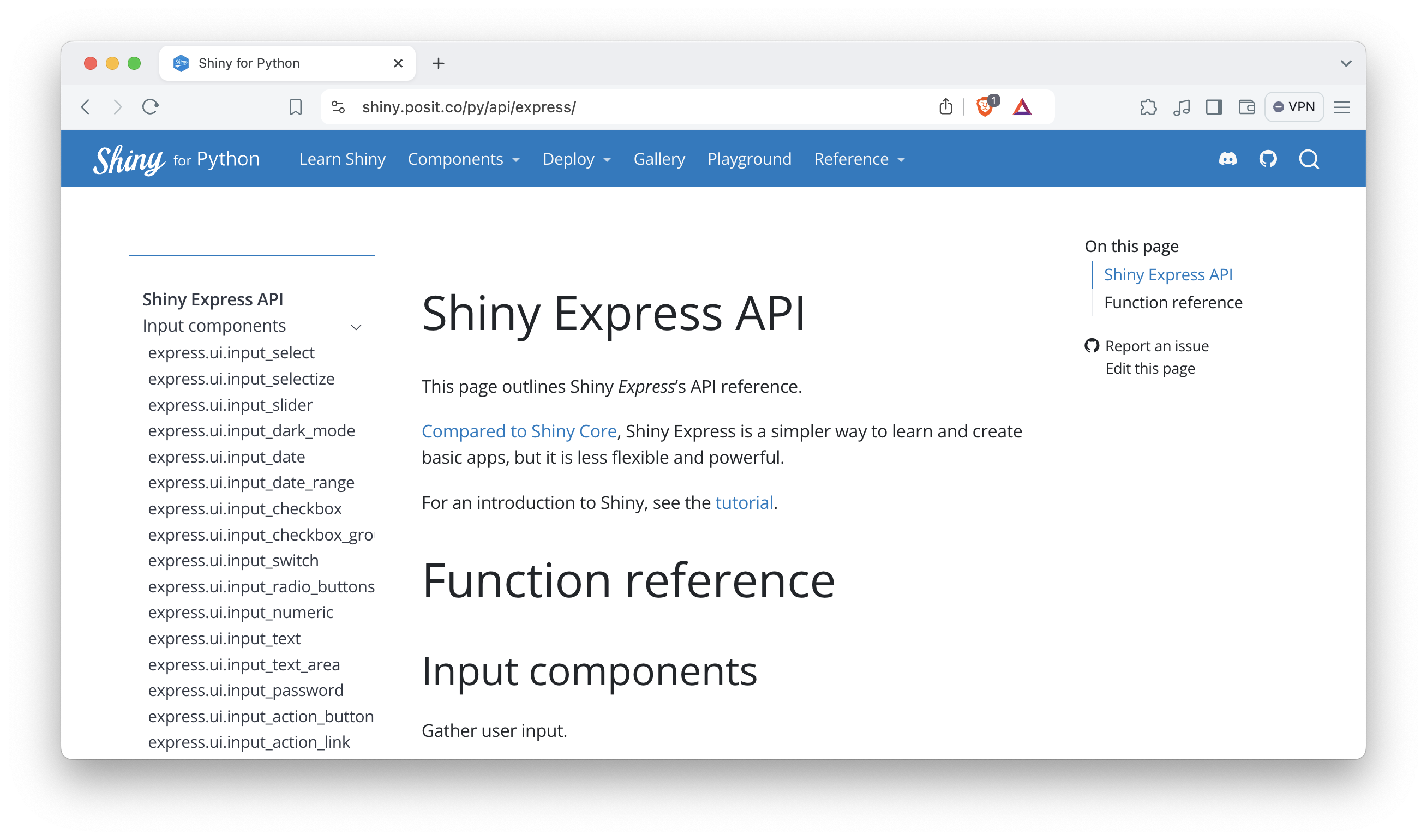Toggle the VPN button
This screenshot has width=1427, height=840.
click(x=1293, y=107)
